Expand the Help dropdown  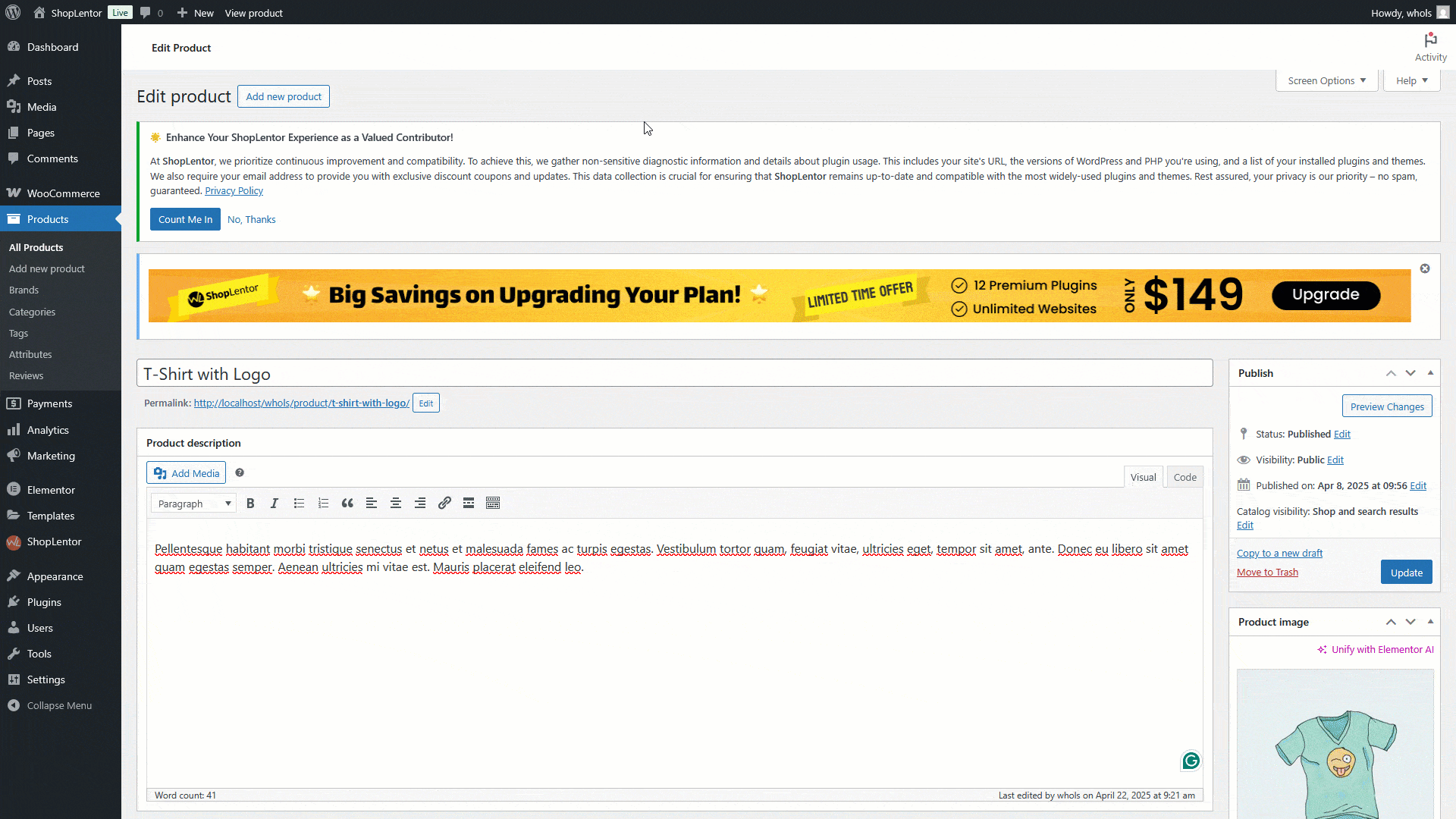pyautogui.click(x=1411, y=81)
